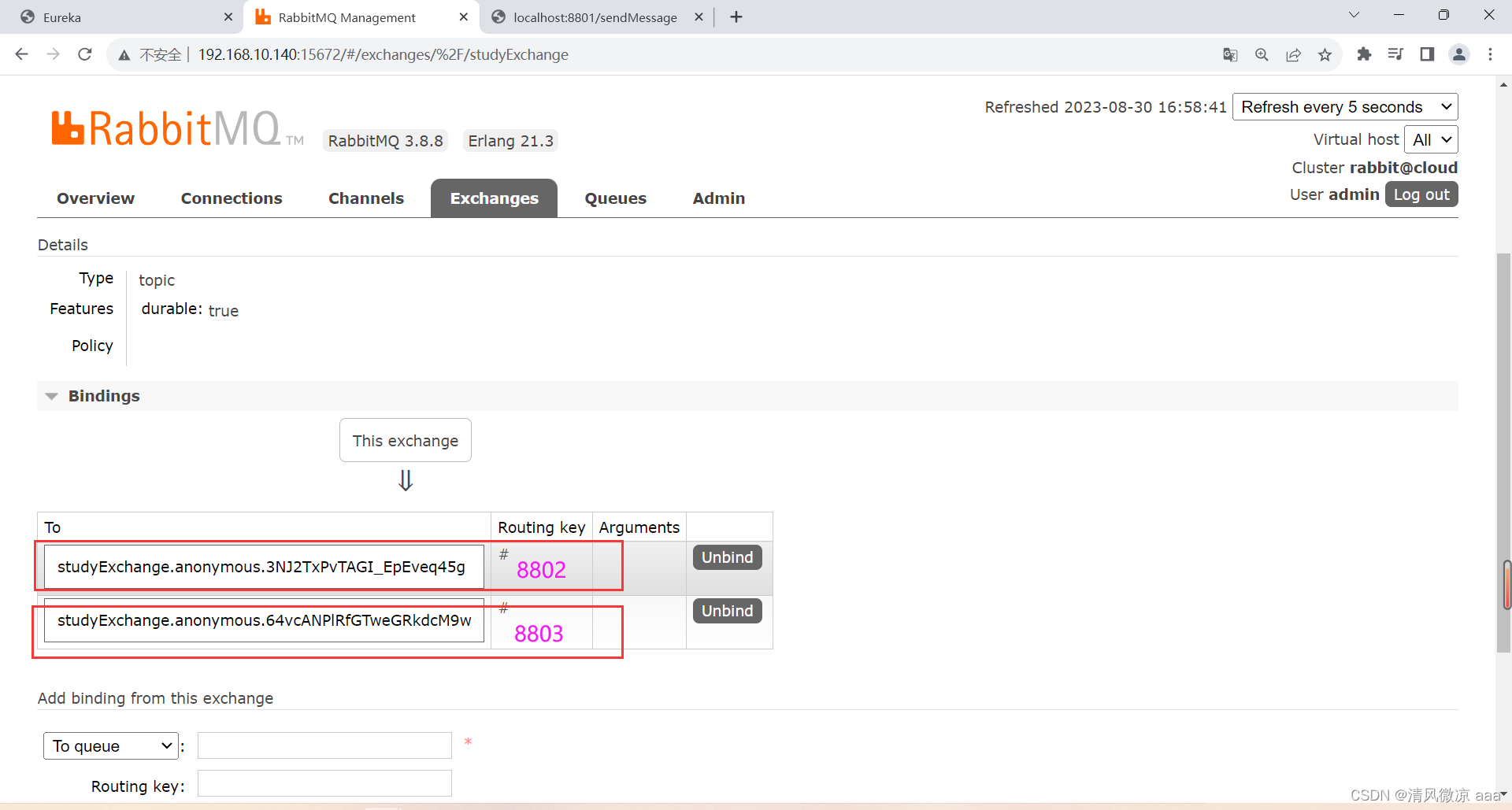Screen dimensions: 1512x810
Task: Open the user profile icon
Action: [1459, 54]
